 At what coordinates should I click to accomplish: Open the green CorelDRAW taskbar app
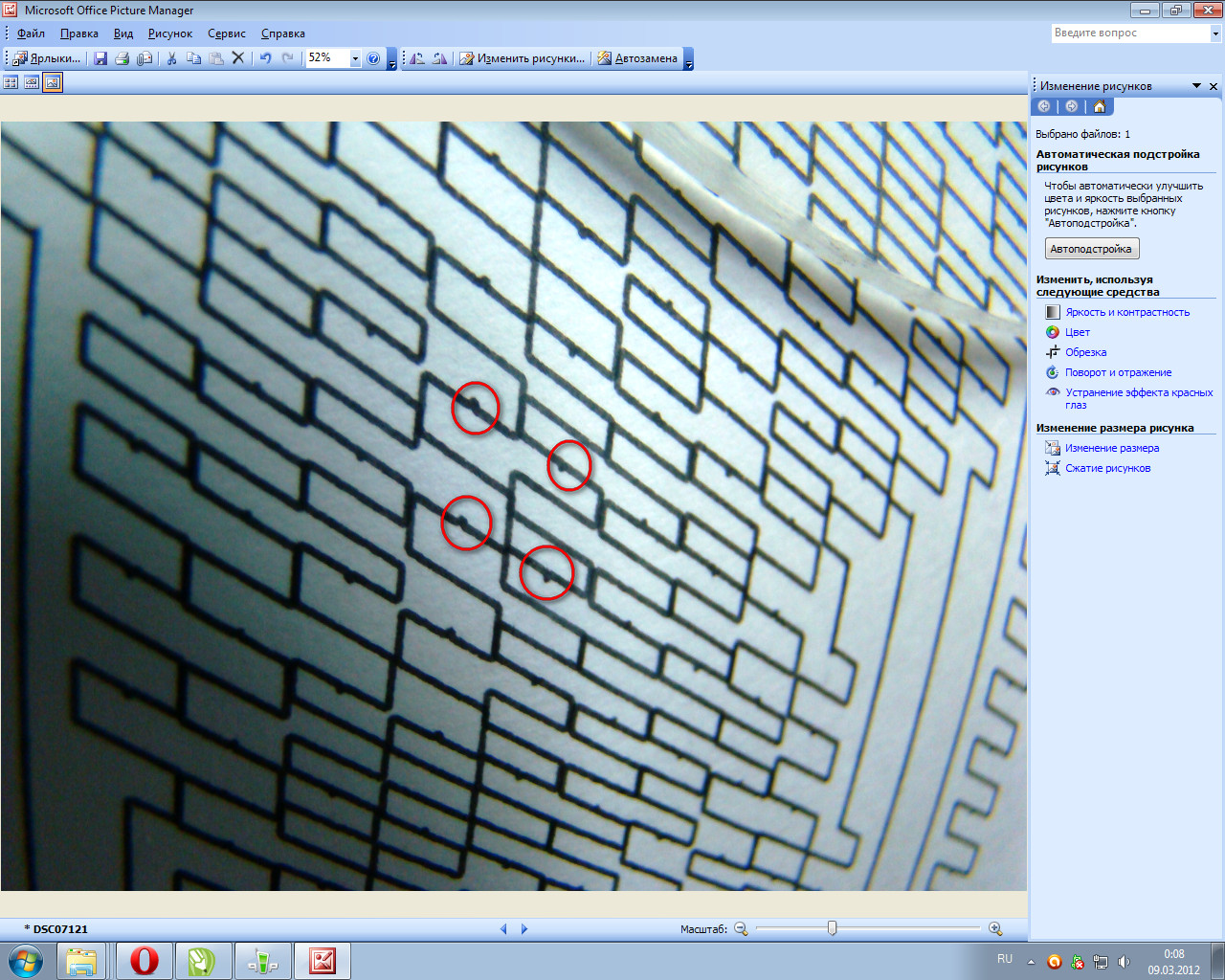click(203, 961)
